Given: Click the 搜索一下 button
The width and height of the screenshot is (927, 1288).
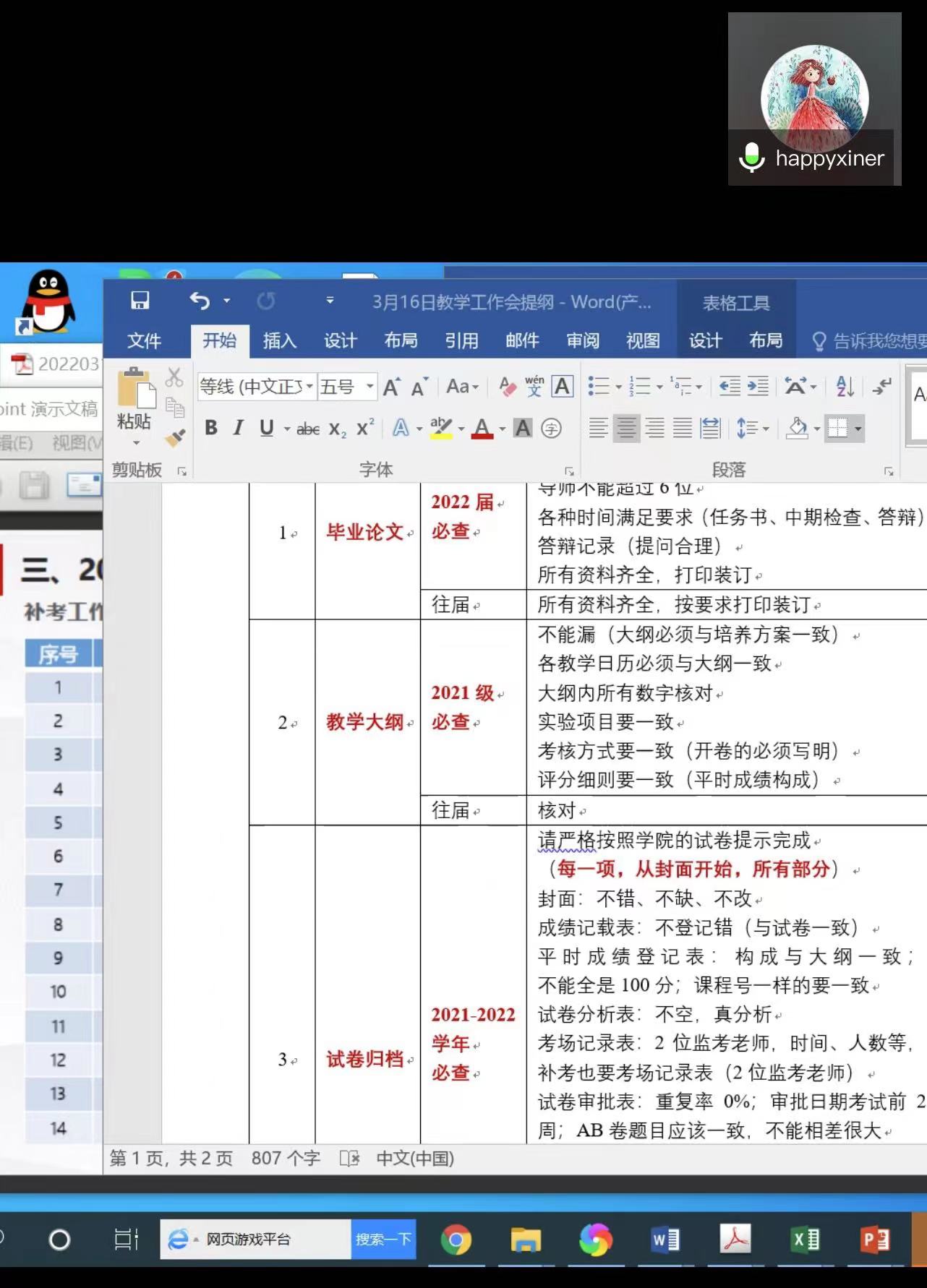Looking at the screenshot, I should (383, 1240).
